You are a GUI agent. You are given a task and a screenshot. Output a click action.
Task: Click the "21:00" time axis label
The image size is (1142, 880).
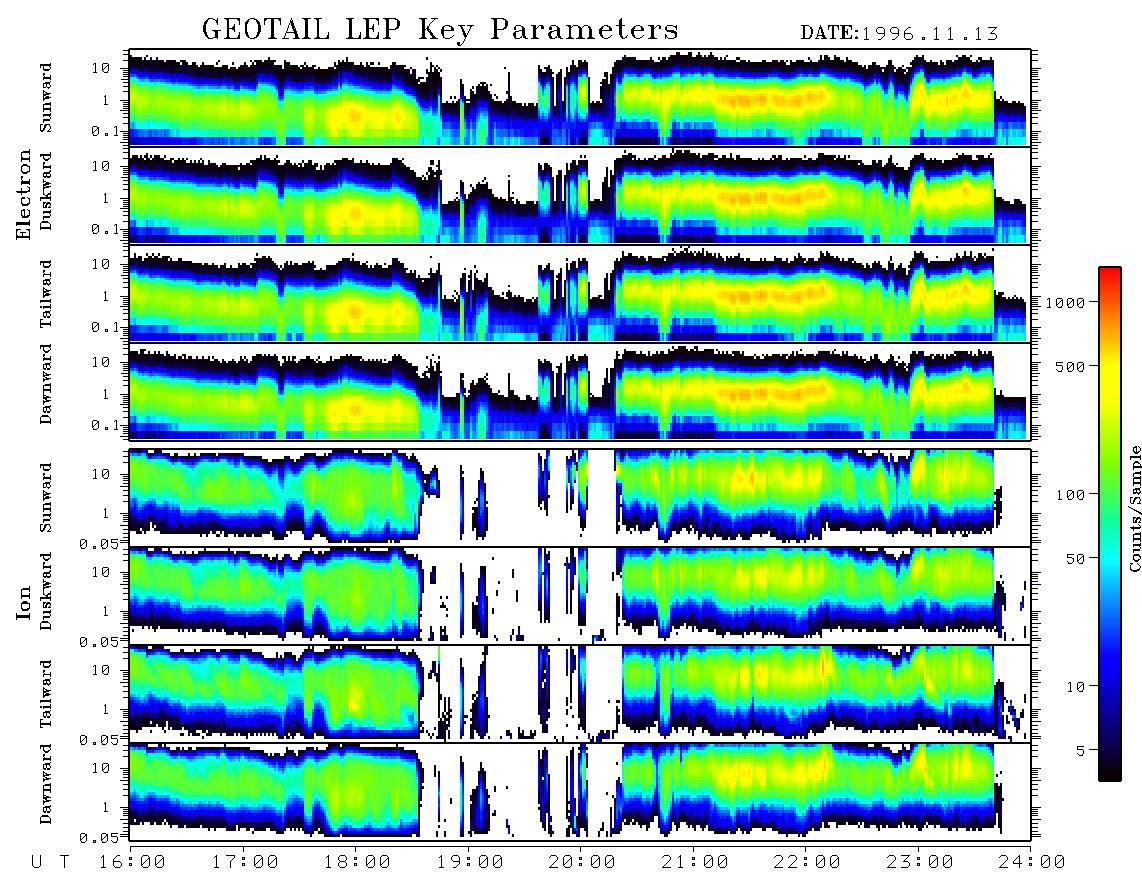click(x=695, y=862)
